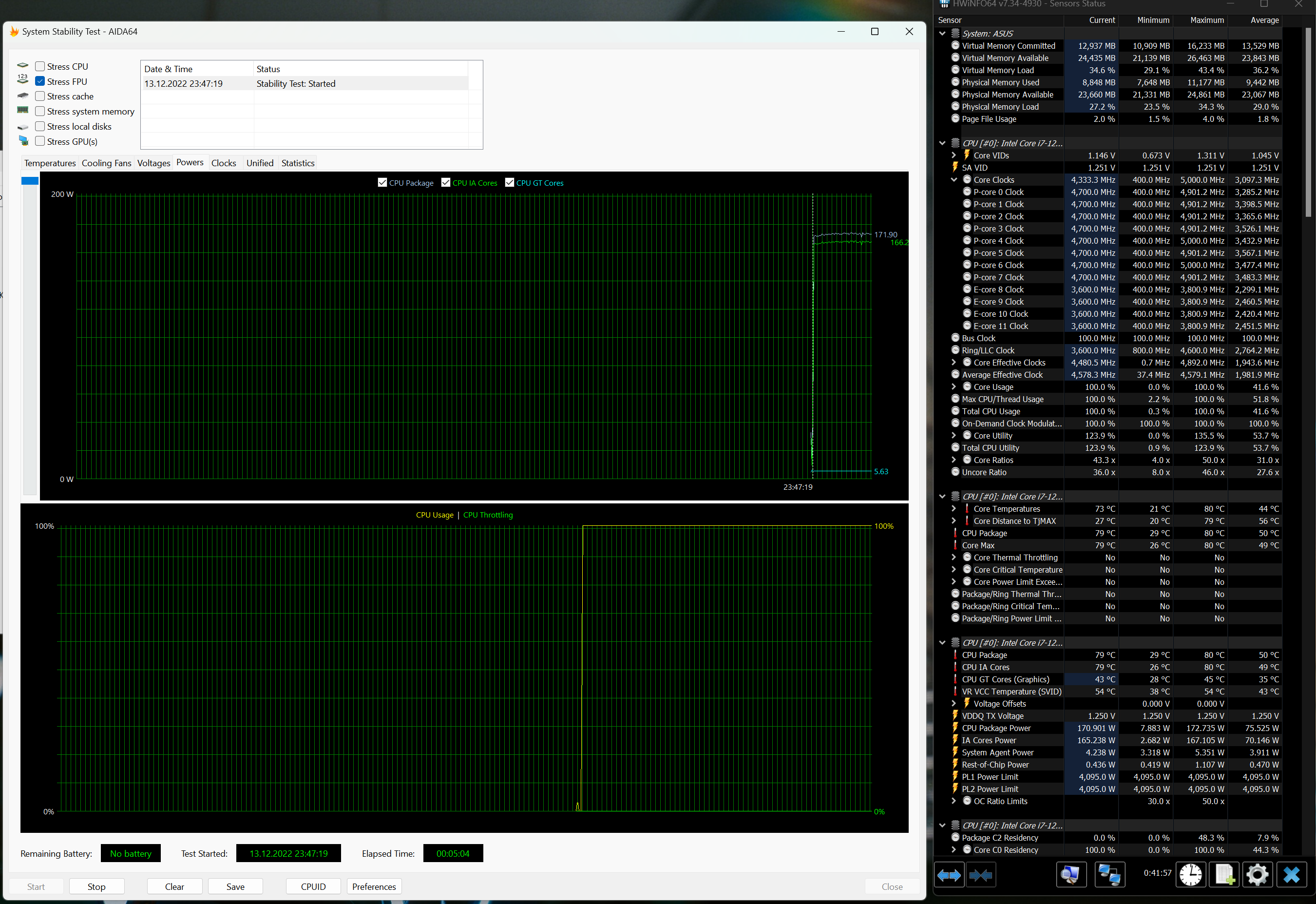
Task: Click the log file with plus icon
Action: click(x=1224, y=875)
